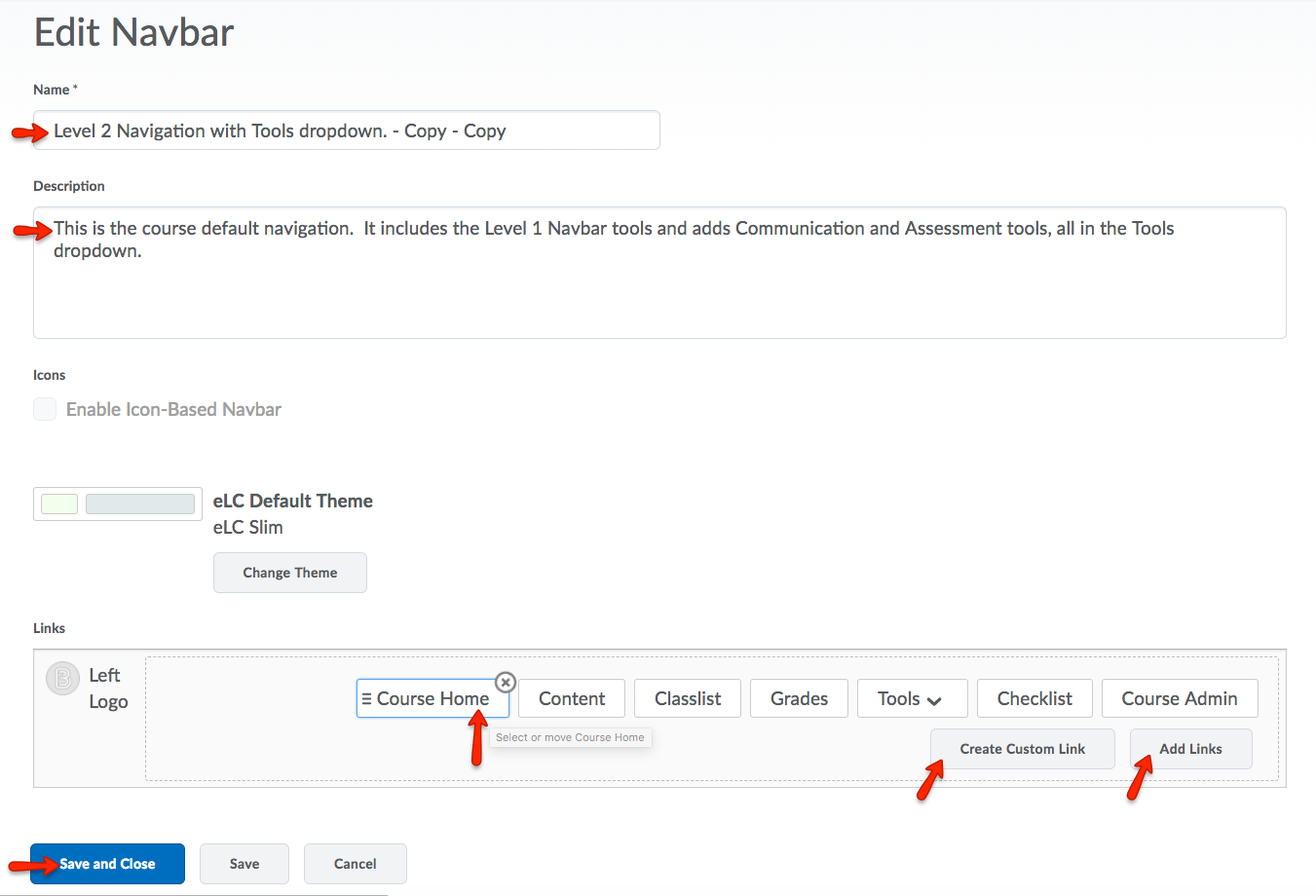Expand the Tools dropdown chevron
Screen dimensions: 1316x896
934,700
